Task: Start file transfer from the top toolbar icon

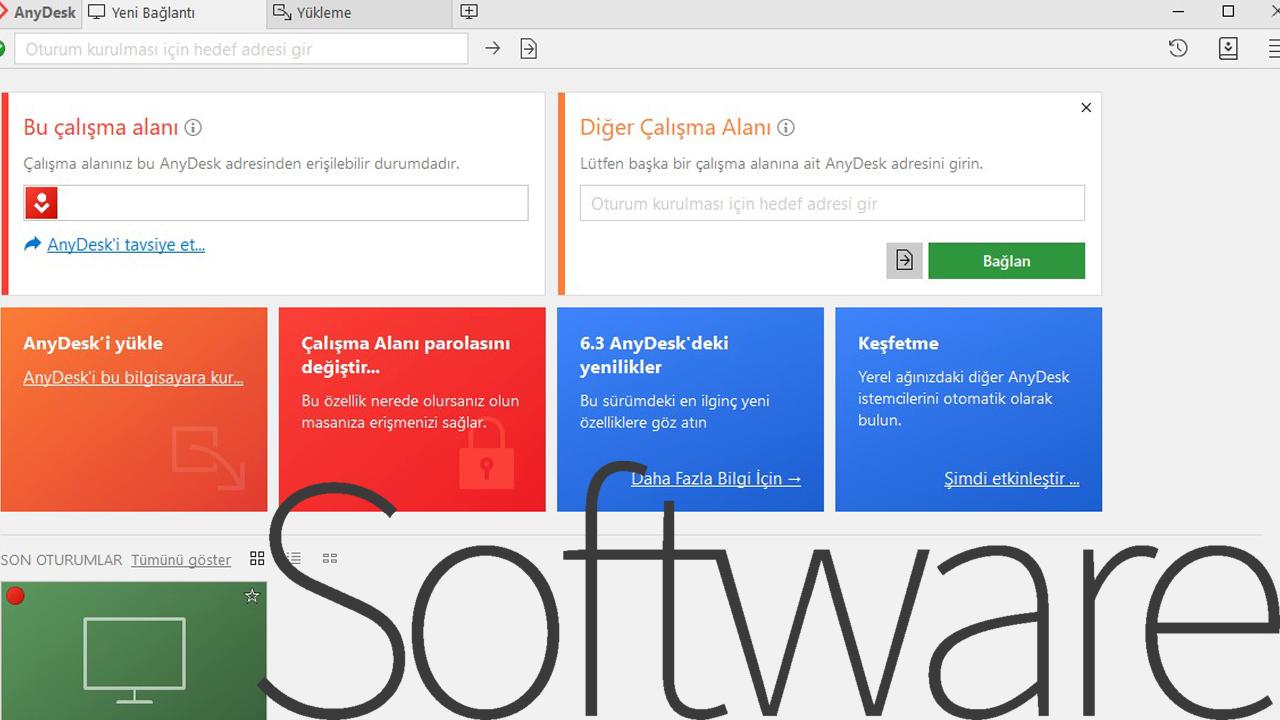Action: click(529, 48)
